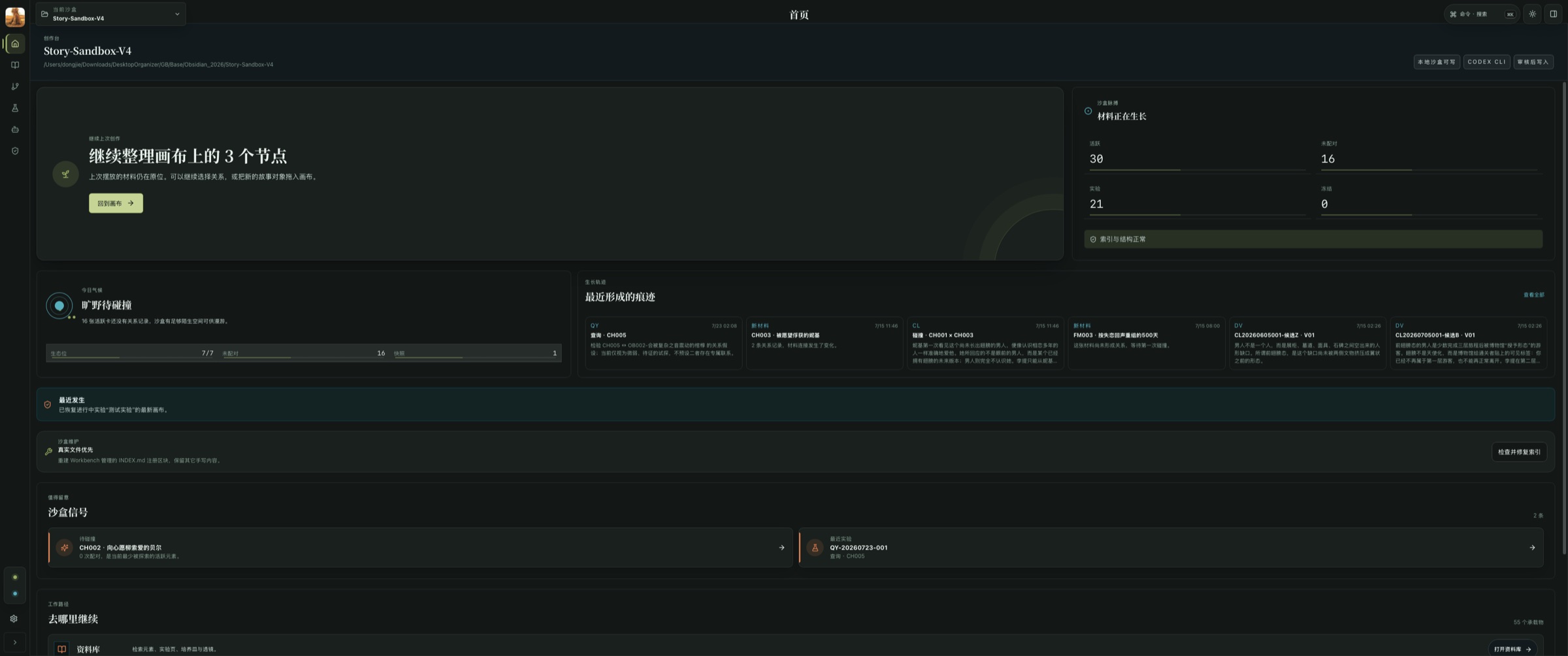1568x656 pixels.
Task: Click the 沙盒信号 heading
Action: click(67, 512)
